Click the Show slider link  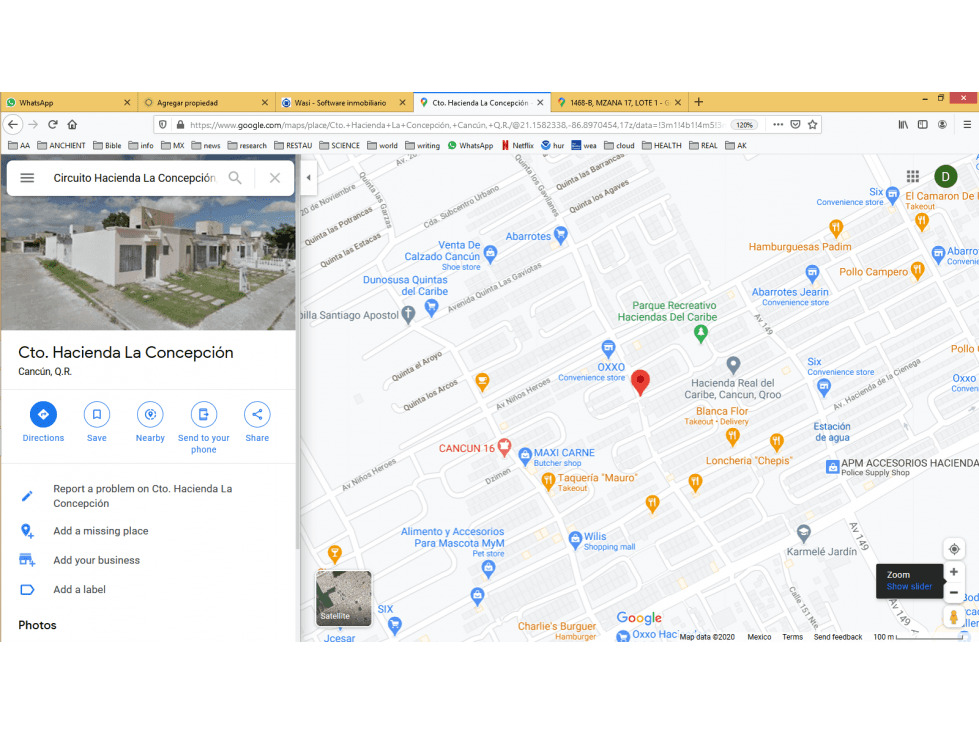[x=909, y=587]
